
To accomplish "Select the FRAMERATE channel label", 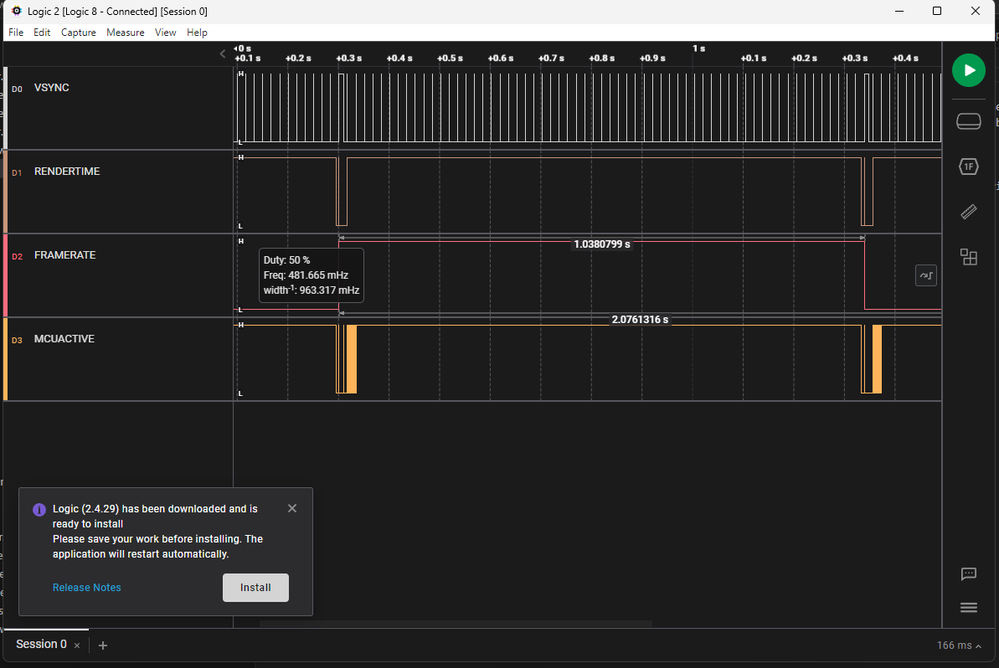I will tap(65, 255).
